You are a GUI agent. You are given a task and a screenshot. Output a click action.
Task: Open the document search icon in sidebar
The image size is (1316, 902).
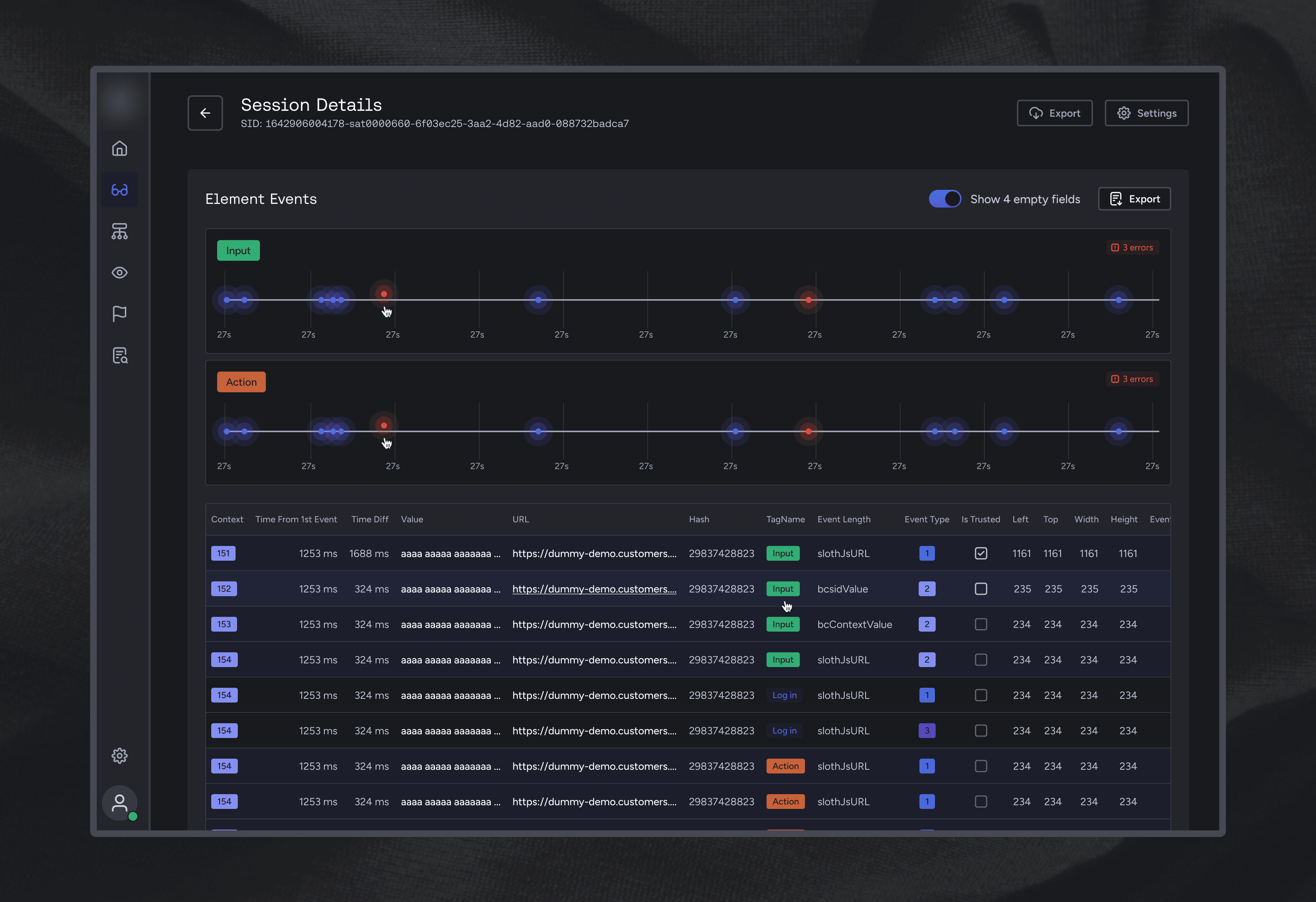pyautogui.click(x=120, y=355)
